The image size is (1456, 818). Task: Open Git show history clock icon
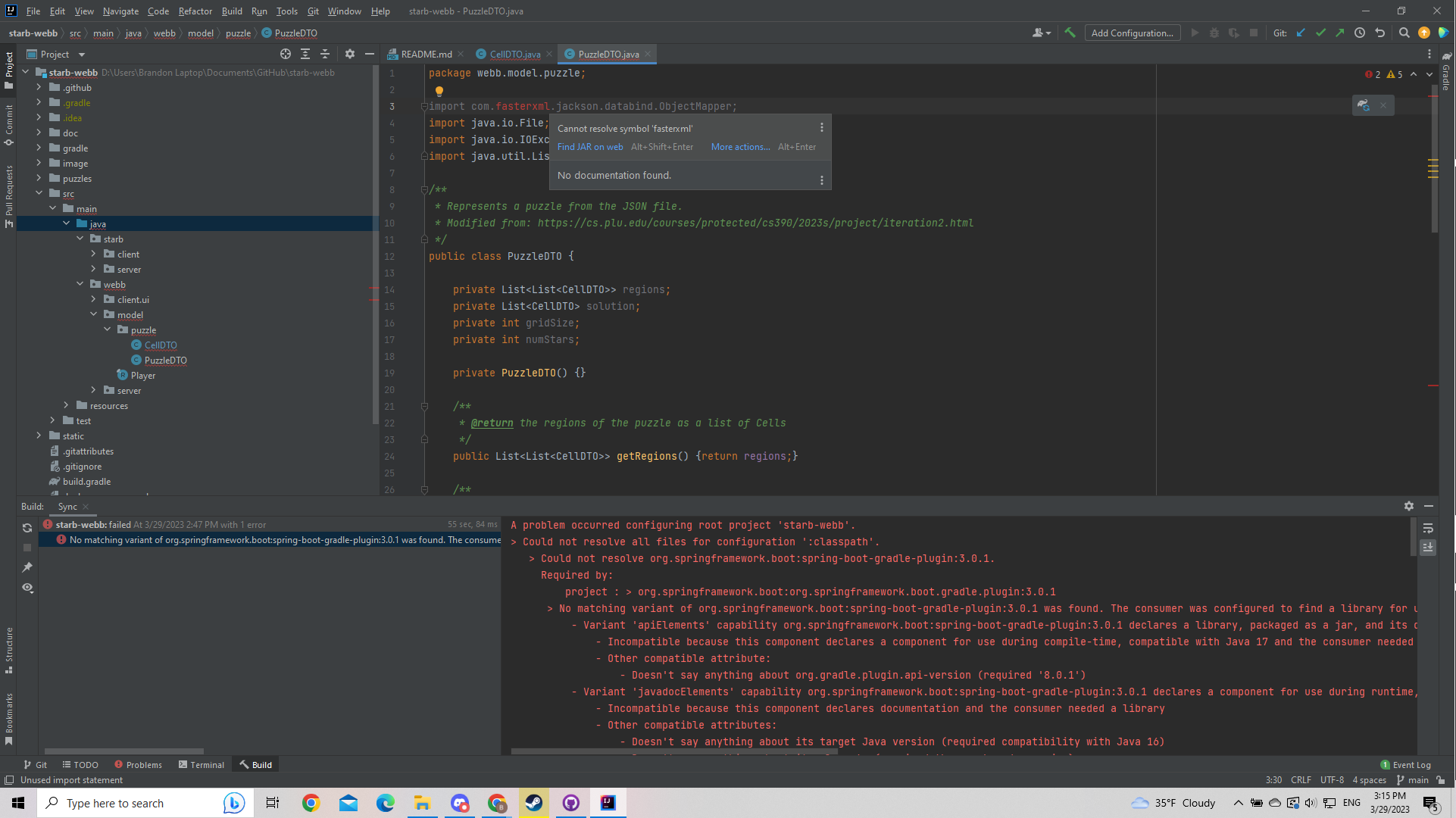point(1360,33)
